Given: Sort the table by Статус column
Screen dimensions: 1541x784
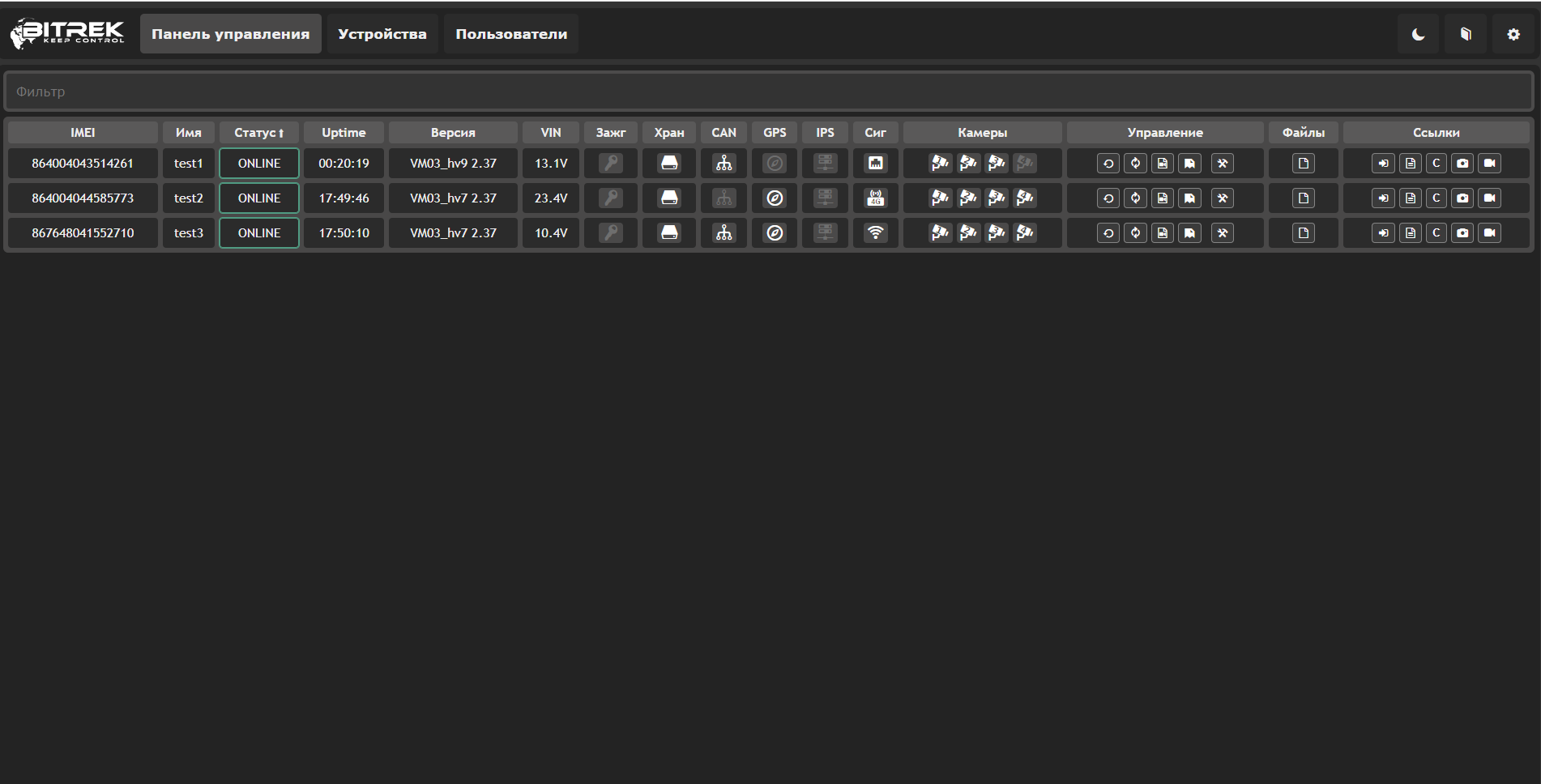Looking at the screenshot, I should click(258, 133).
